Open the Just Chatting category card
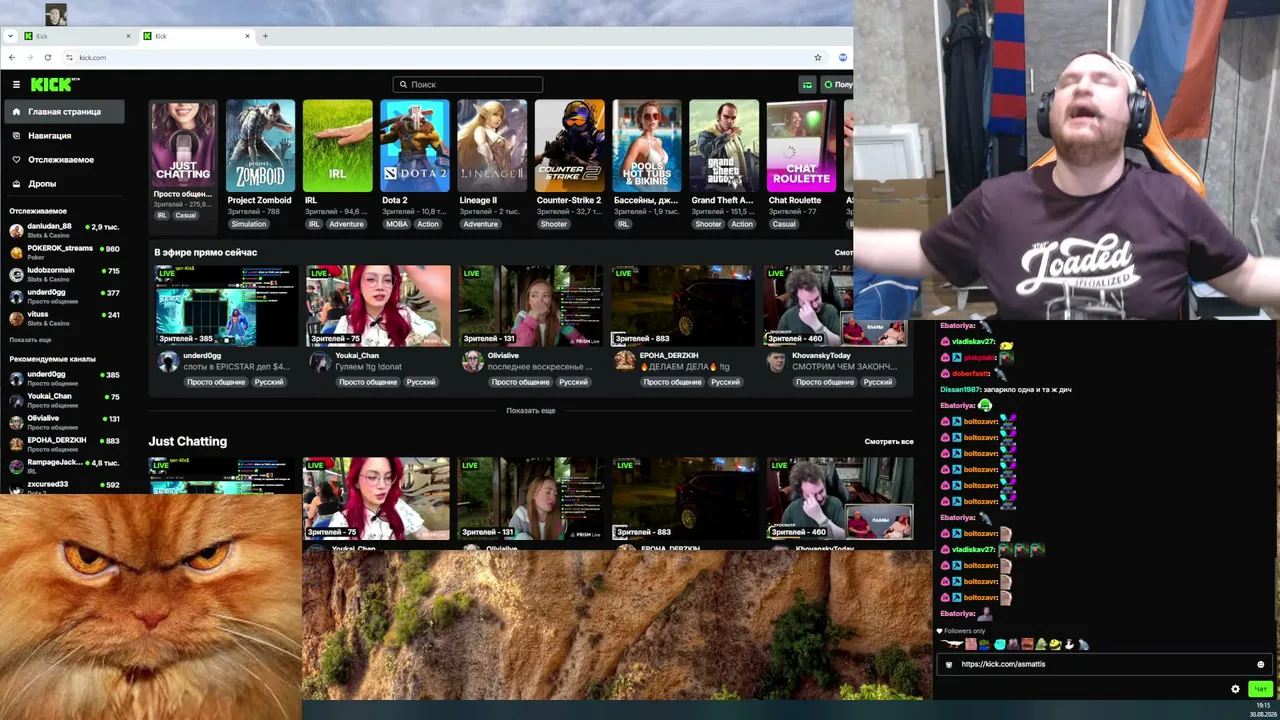Screen dimensions: 1280x720 click(x=182, y=146)
